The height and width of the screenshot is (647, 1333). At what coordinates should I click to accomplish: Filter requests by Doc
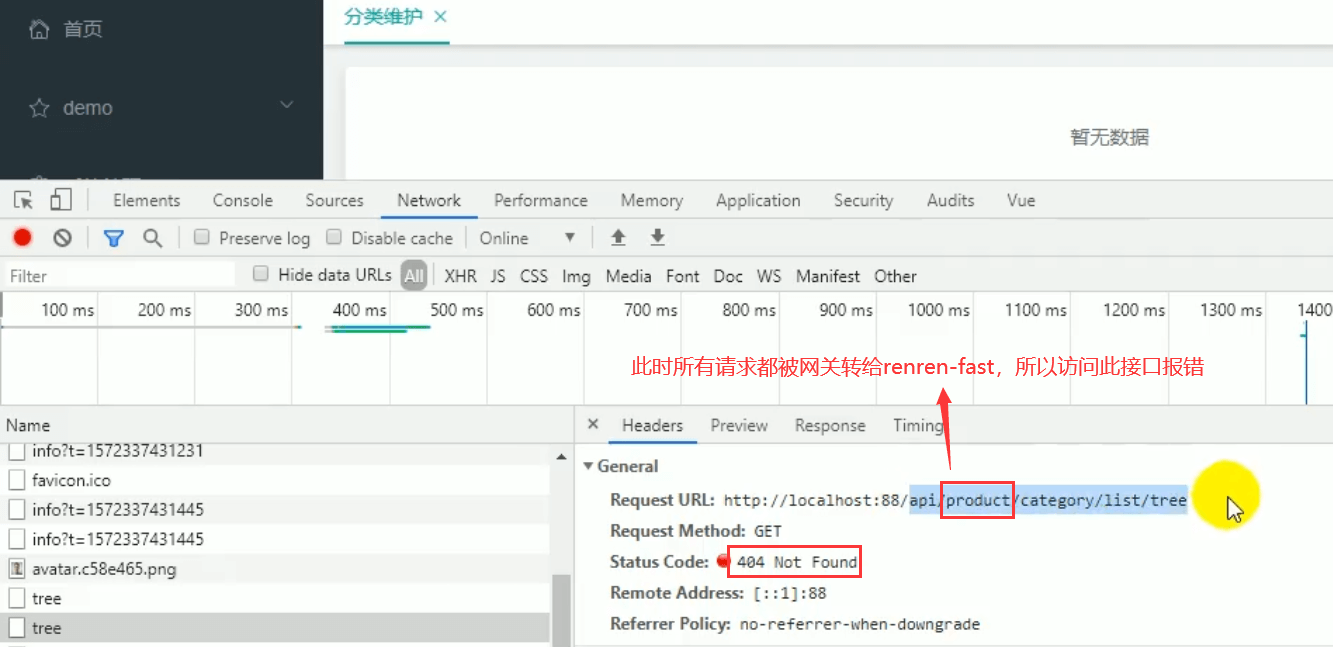(728, 276)
